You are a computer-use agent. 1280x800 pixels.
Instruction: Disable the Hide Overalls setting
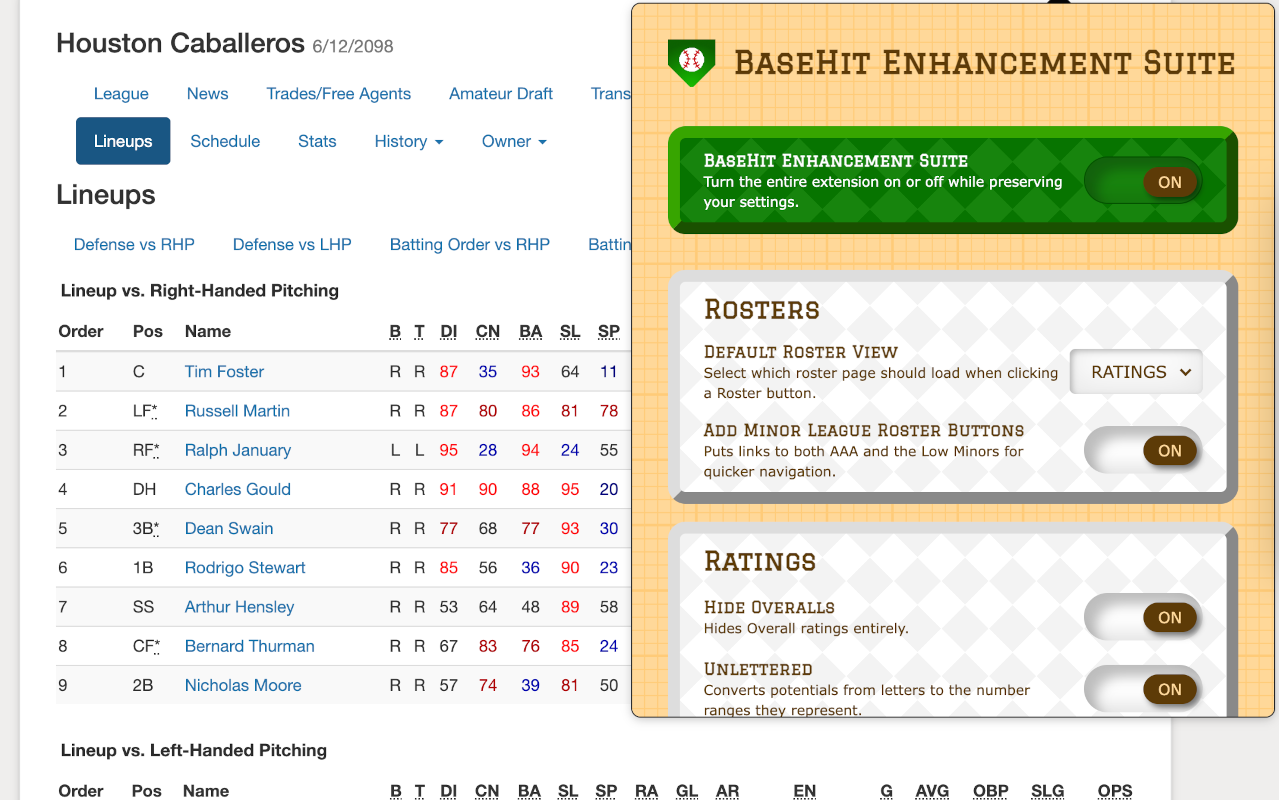point(1143,617)
